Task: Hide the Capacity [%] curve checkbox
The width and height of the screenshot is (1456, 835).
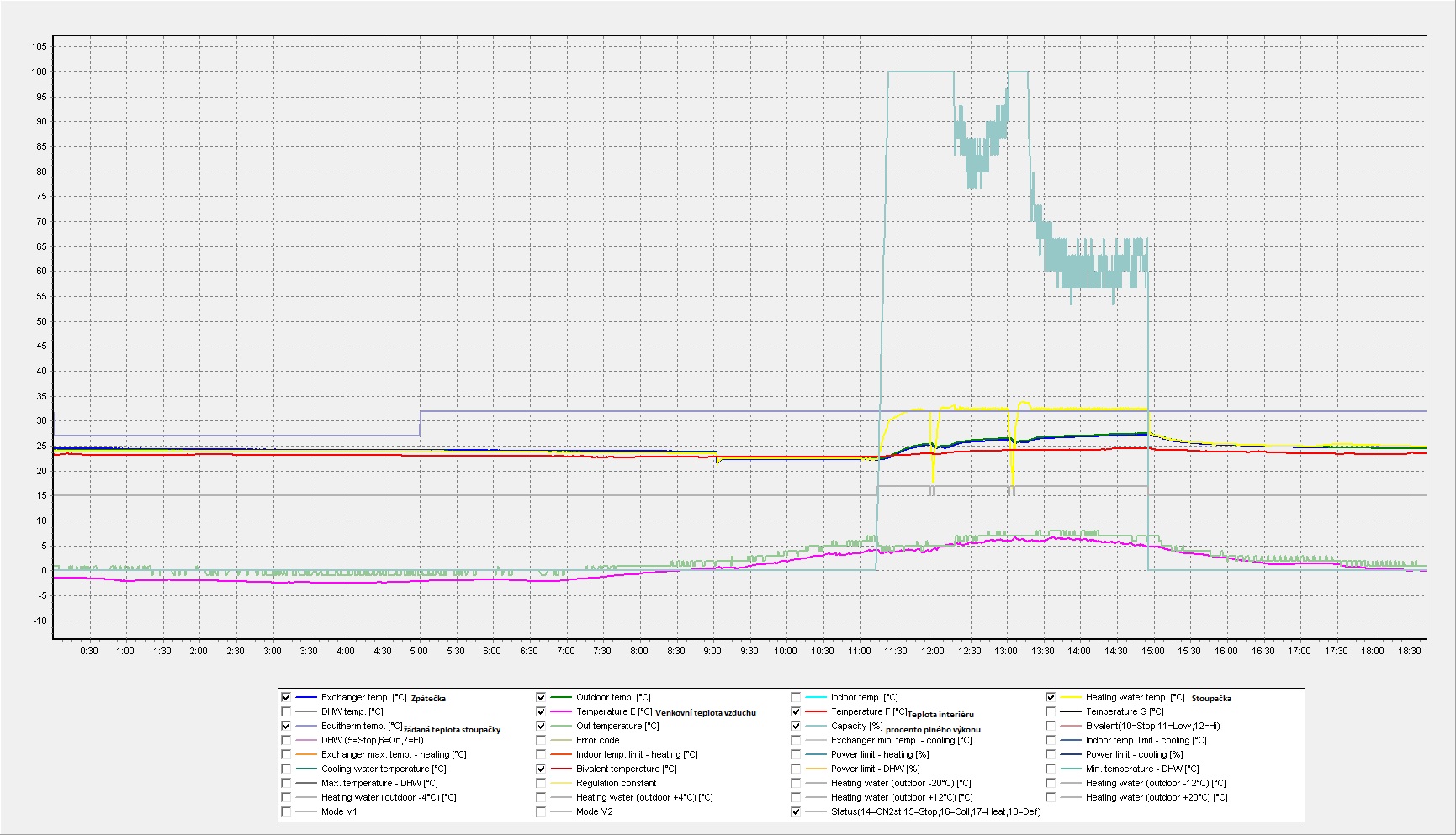Action: tap(796, 726)
